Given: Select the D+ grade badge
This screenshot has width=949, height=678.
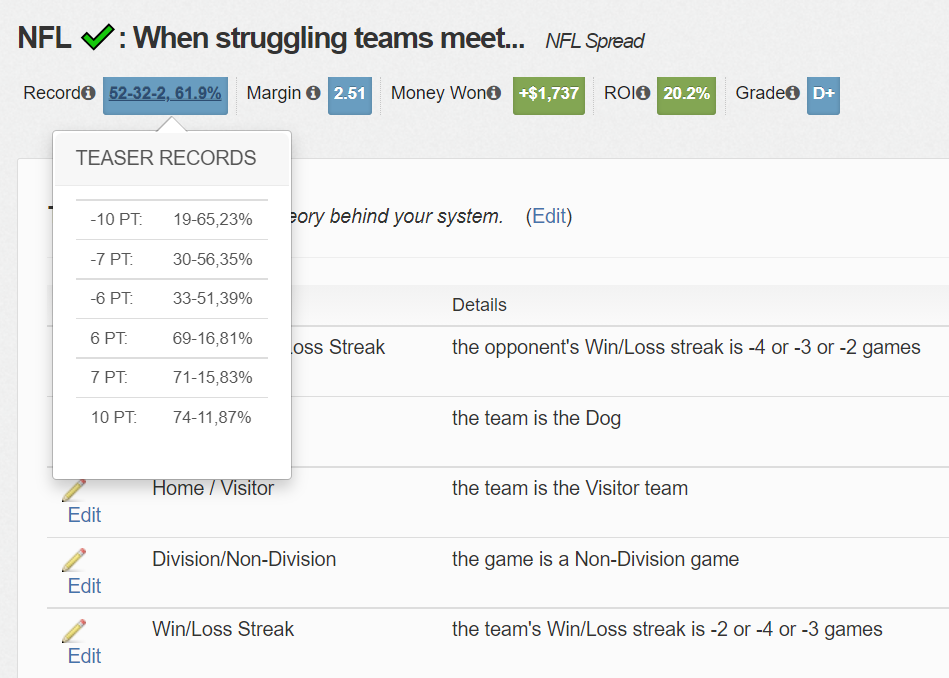Looking at the screenshot, I should click(x=823, y=94).
